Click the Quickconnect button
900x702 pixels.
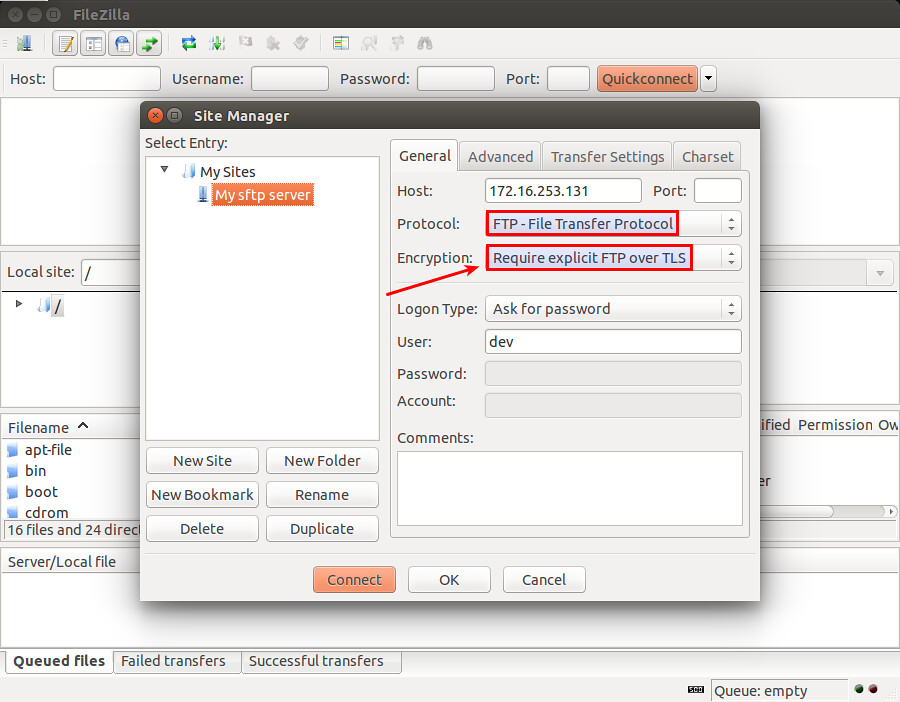click(x=647, y=79)
